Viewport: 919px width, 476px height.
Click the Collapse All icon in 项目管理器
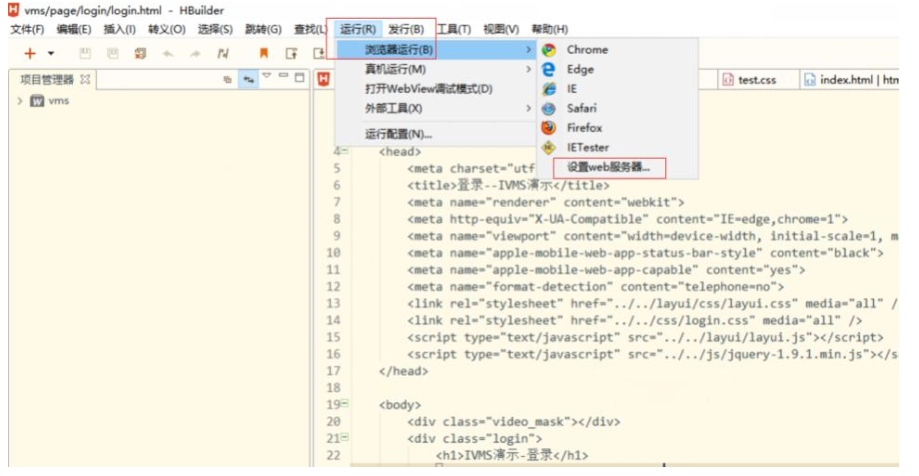point(227,79)
